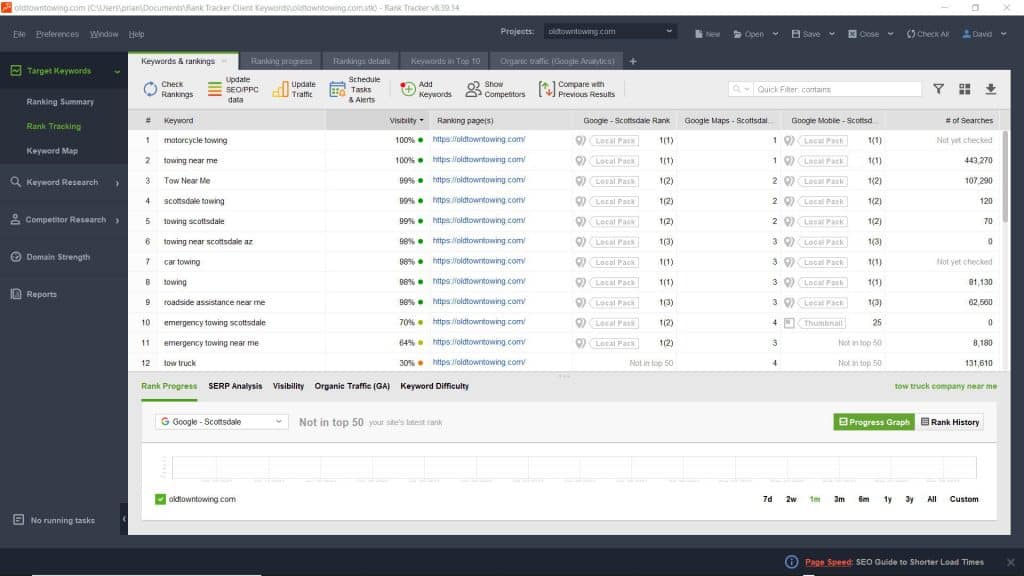Click the info icon beside Page Speed

click(792, 562)
